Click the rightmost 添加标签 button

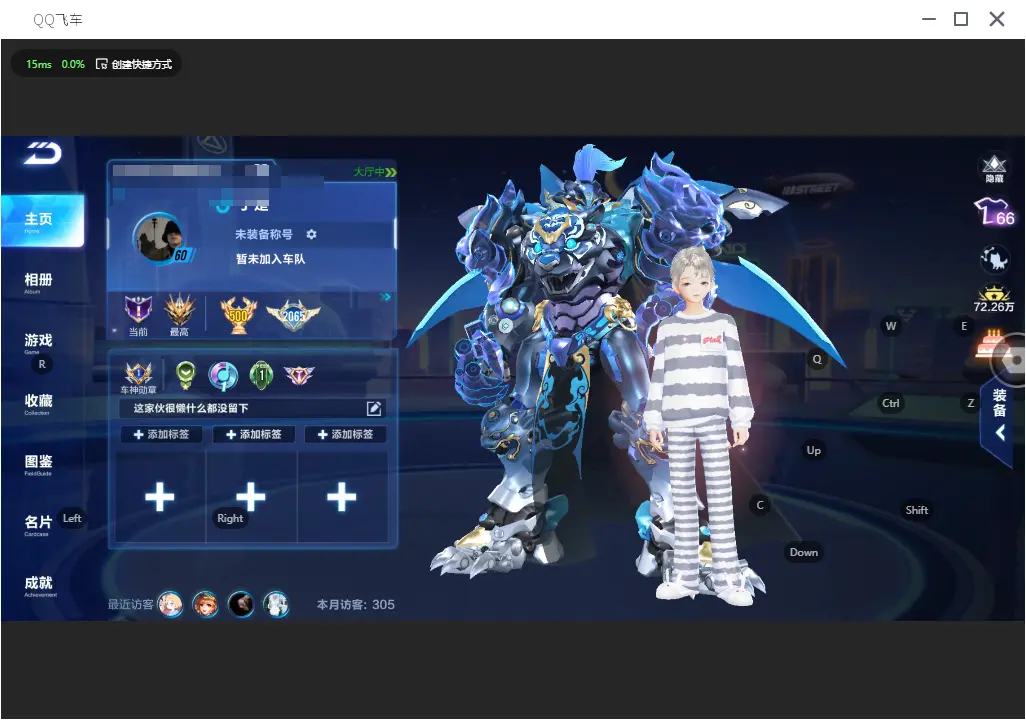click(x=345, y=434)
